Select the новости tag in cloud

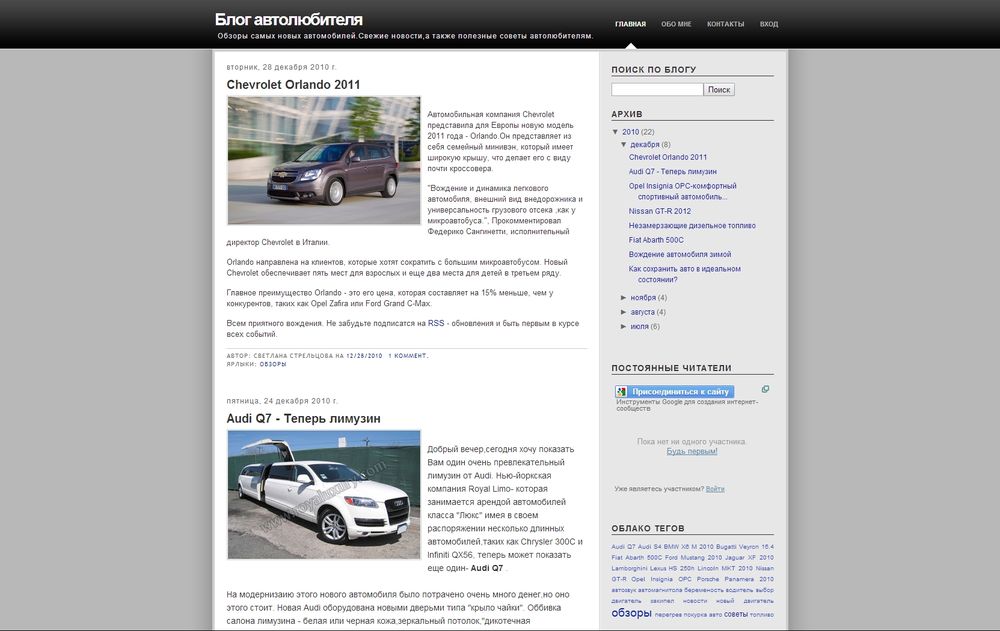pos(695,601)
